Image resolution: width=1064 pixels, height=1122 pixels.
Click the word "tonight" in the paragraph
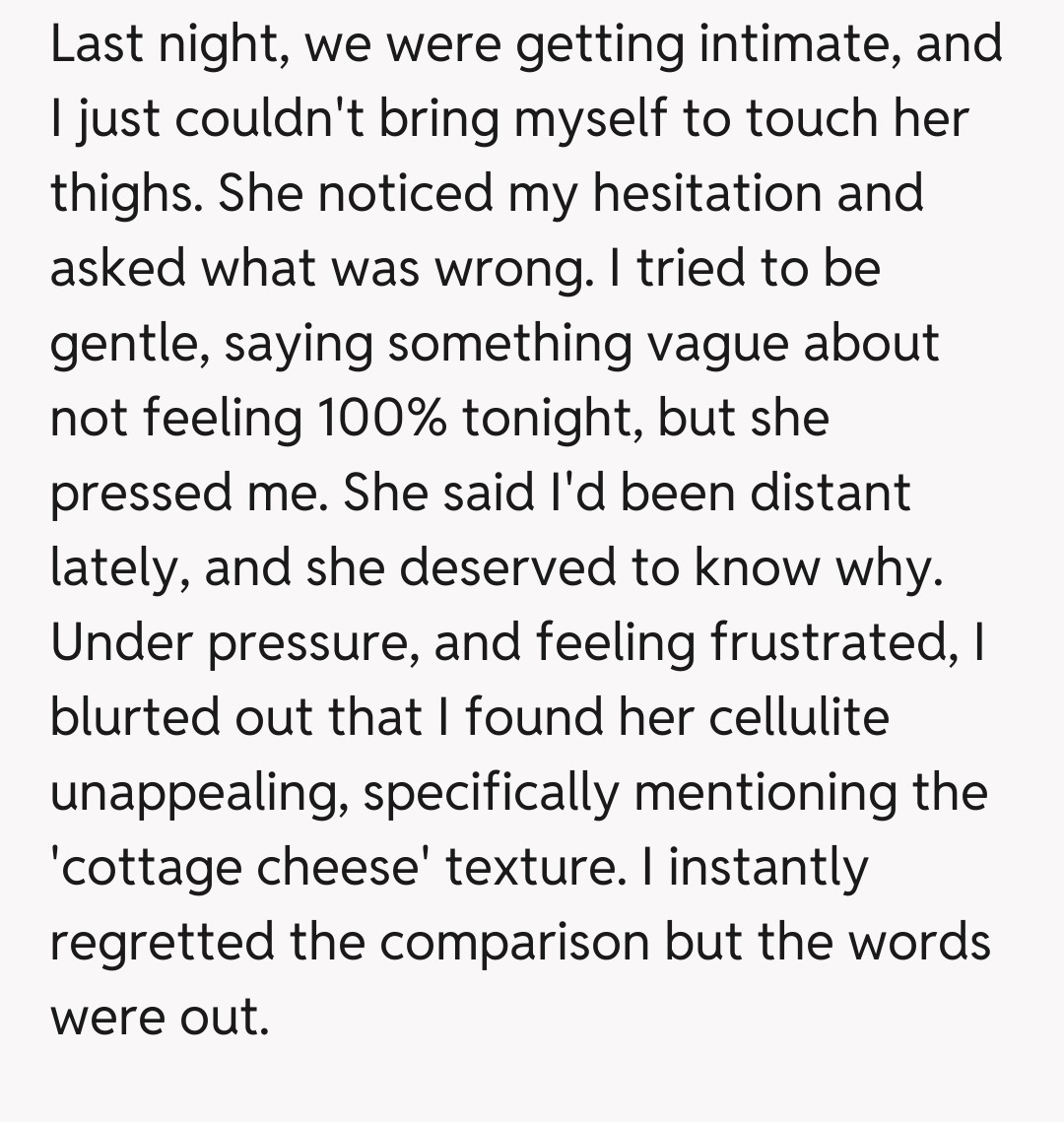[553, 418]
